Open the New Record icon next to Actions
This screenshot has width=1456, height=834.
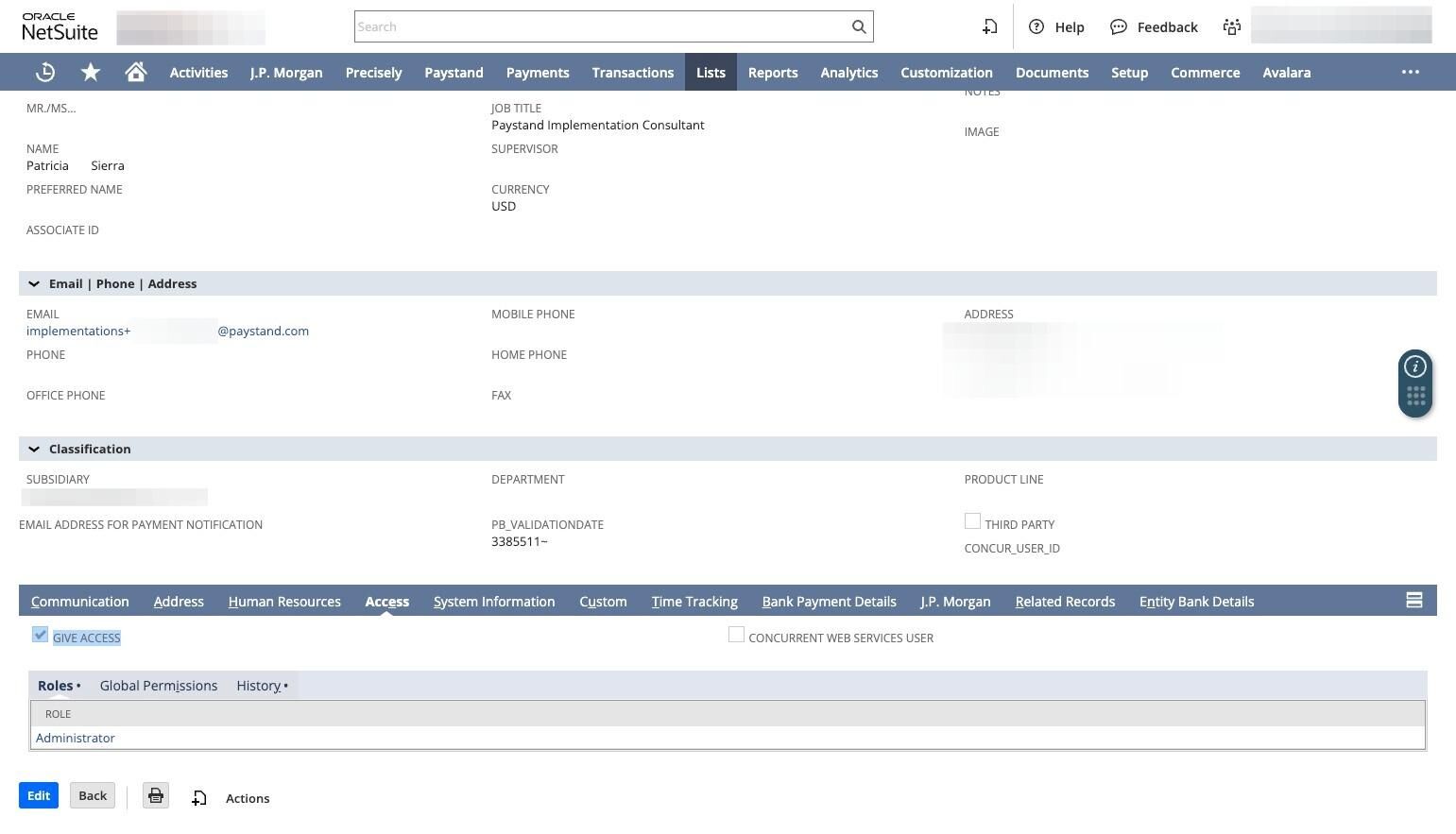pyautogui.click(x=199, y=798)
